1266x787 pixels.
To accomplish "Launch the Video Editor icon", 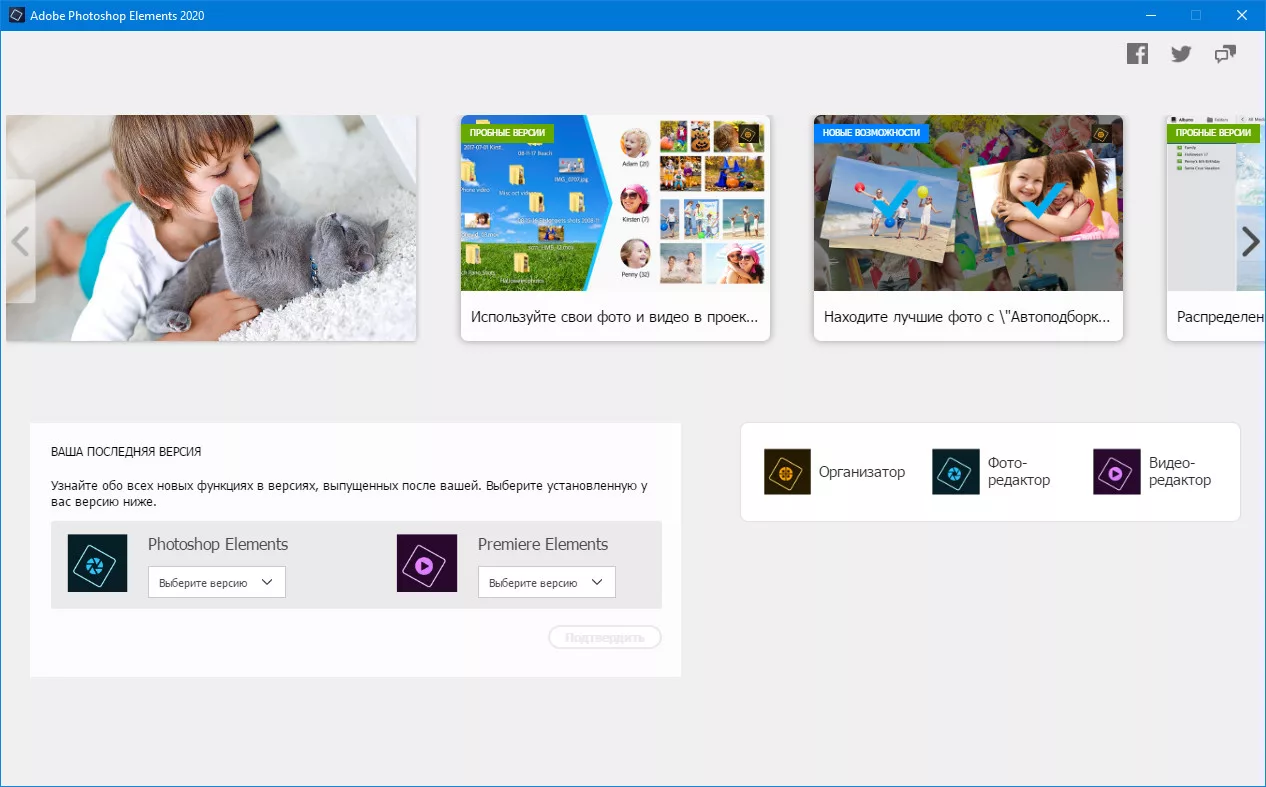I will pyautogui.click(x=1116, y=472).
